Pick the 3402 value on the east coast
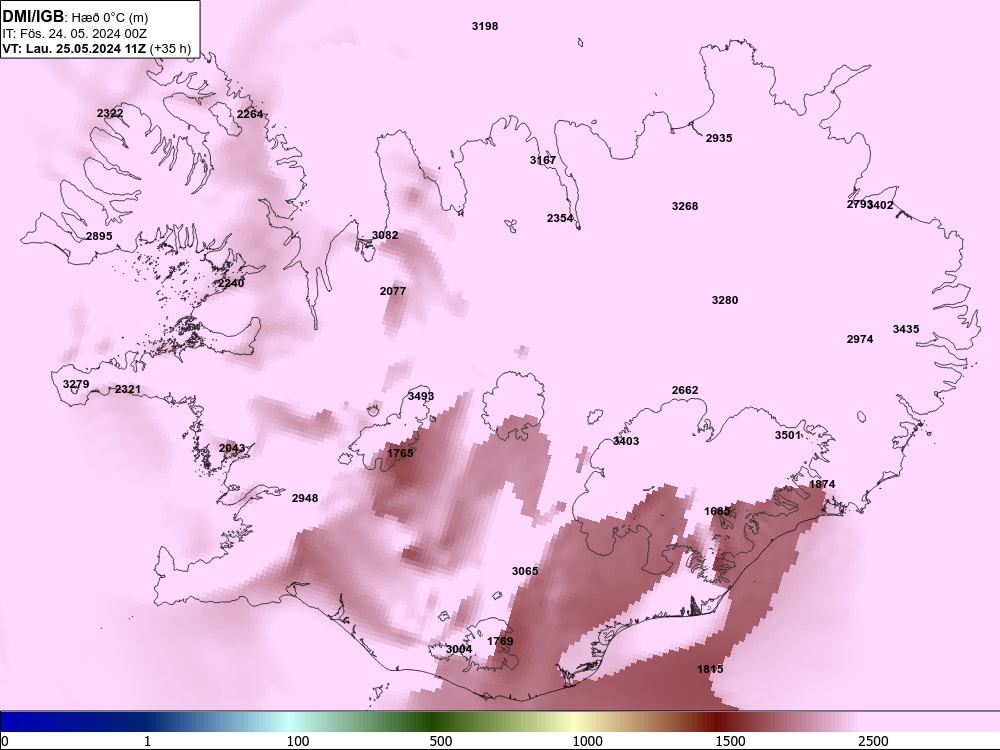This screenshot has width=1000, height=750. click(881, 205)
